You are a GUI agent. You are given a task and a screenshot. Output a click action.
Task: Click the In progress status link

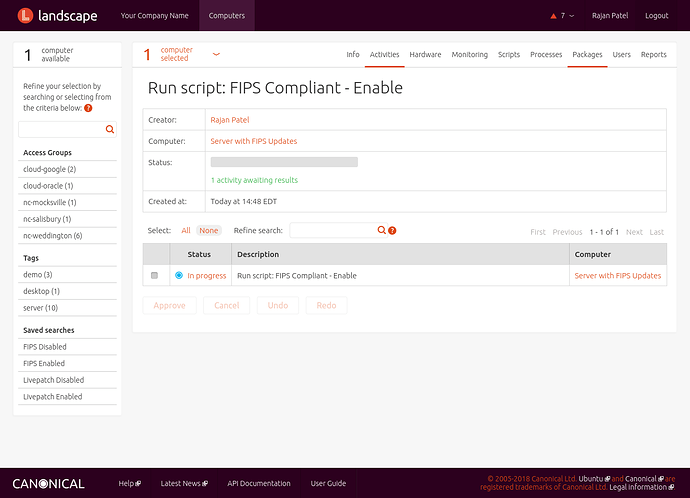click(x=207, y=276)
